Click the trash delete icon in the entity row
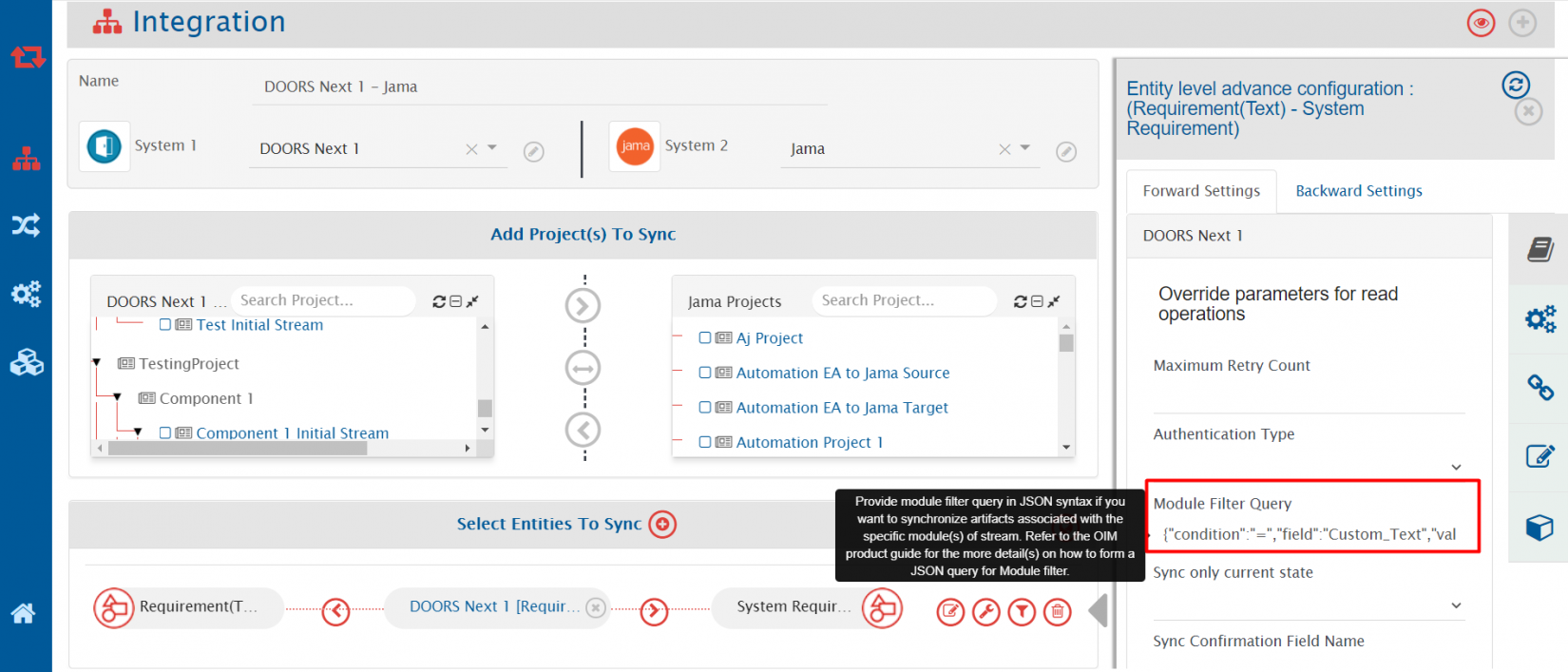1568x672 pixels. (x=1057, y=612)
